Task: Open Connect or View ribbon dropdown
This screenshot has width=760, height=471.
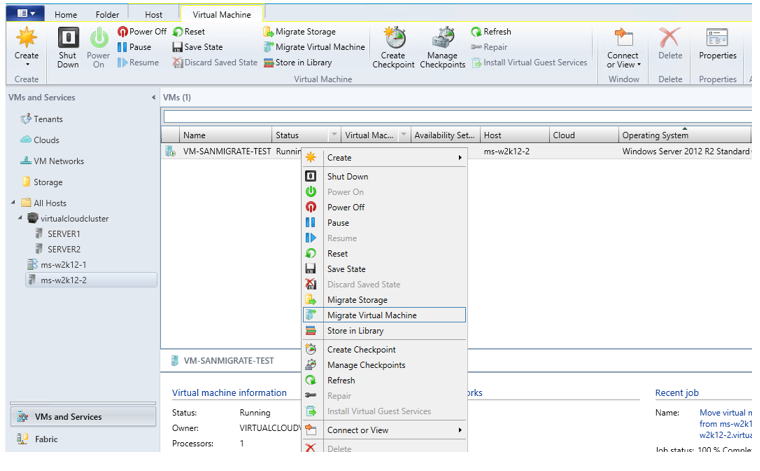Action: pyautogui.click(x=623, y=47)
